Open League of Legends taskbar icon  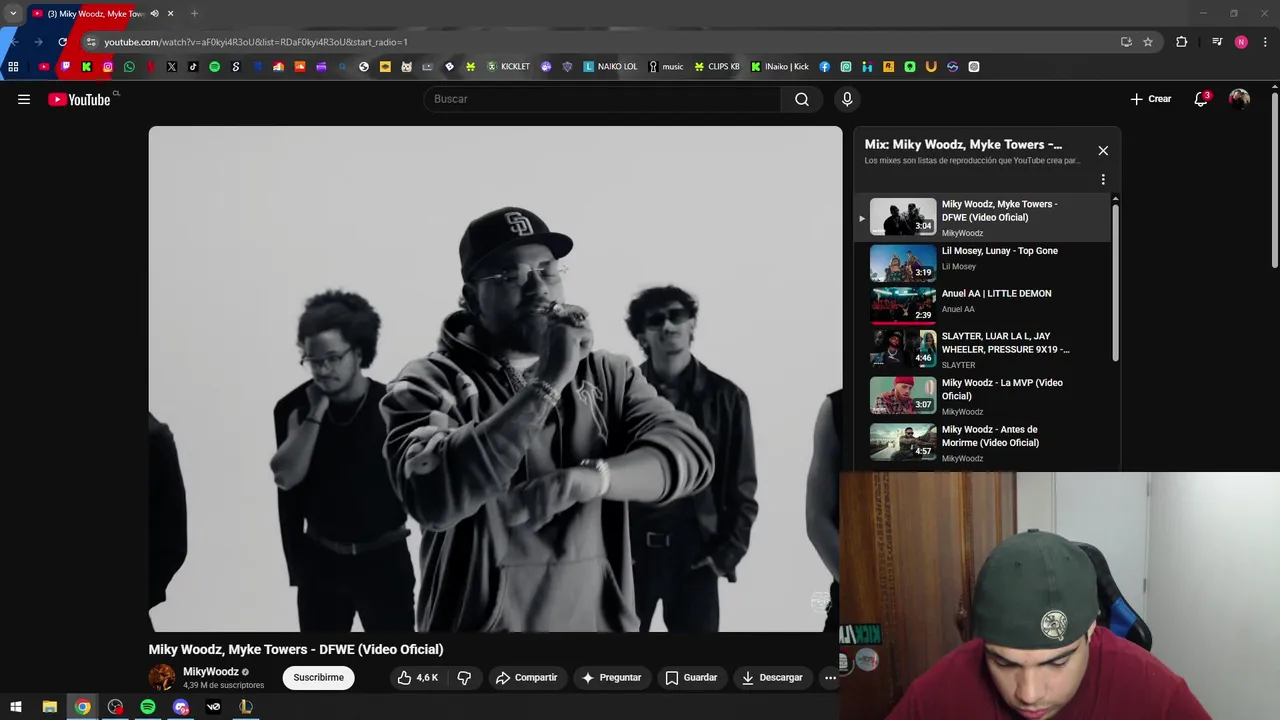[246, 707]
